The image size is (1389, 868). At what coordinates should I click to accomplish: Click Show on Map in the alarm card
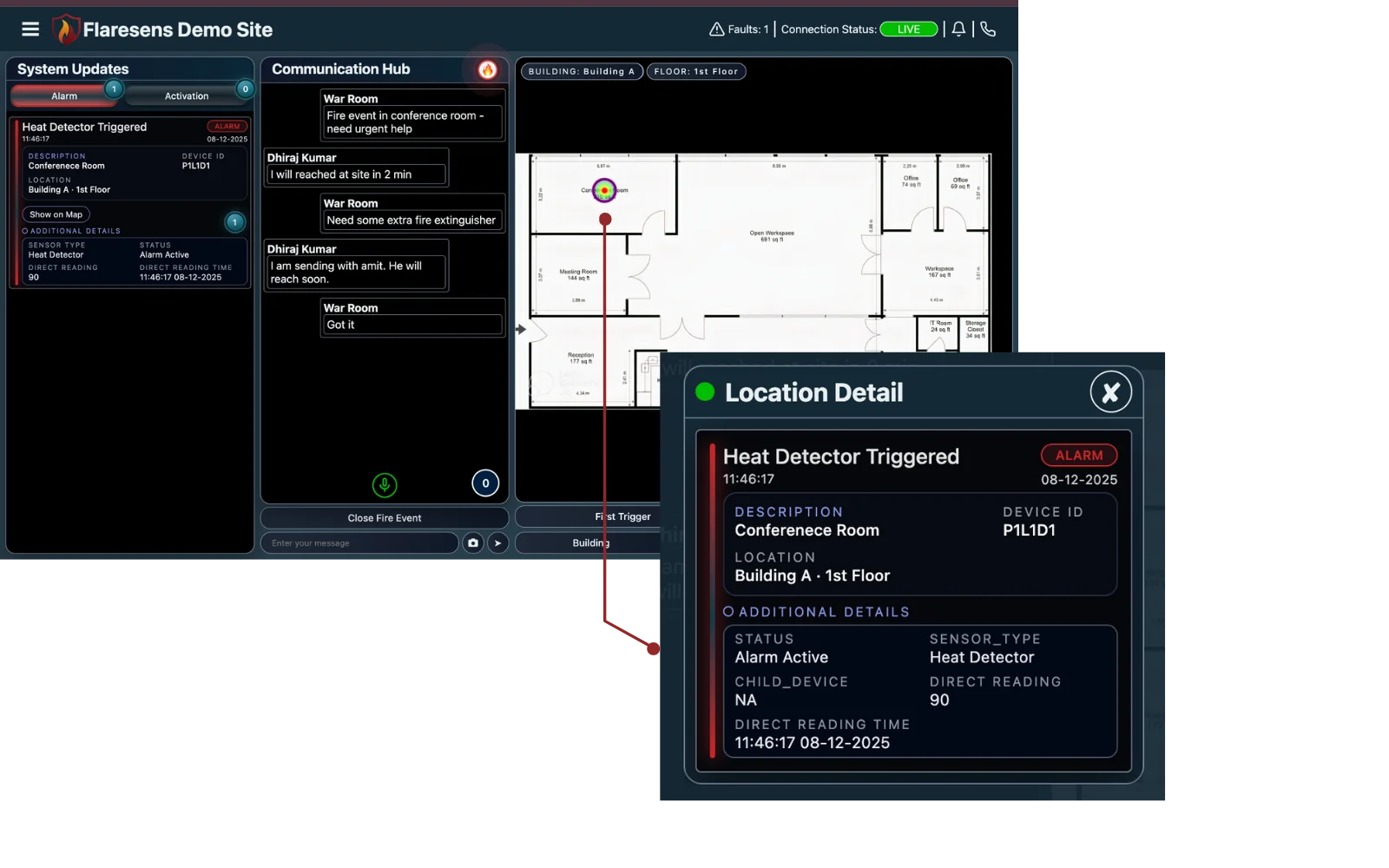point(55,214)
